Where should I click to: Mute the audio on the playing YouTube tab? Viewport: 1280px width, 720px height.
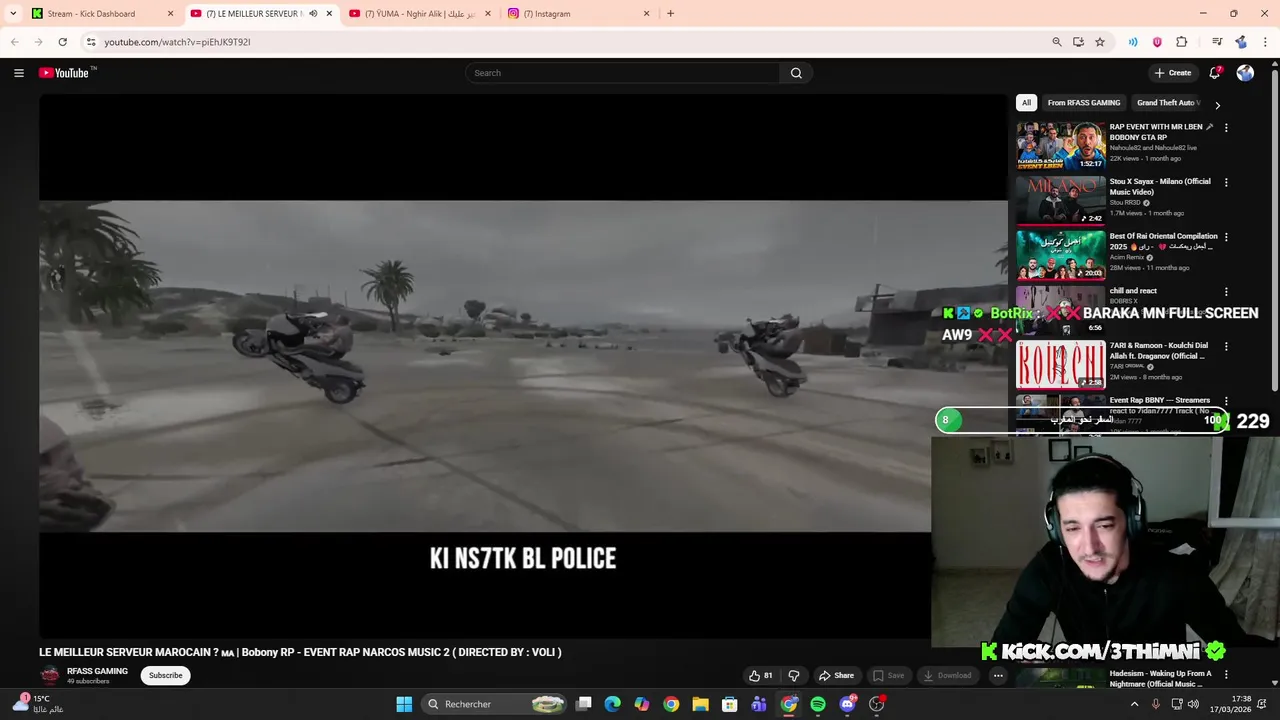click(313, 14)
